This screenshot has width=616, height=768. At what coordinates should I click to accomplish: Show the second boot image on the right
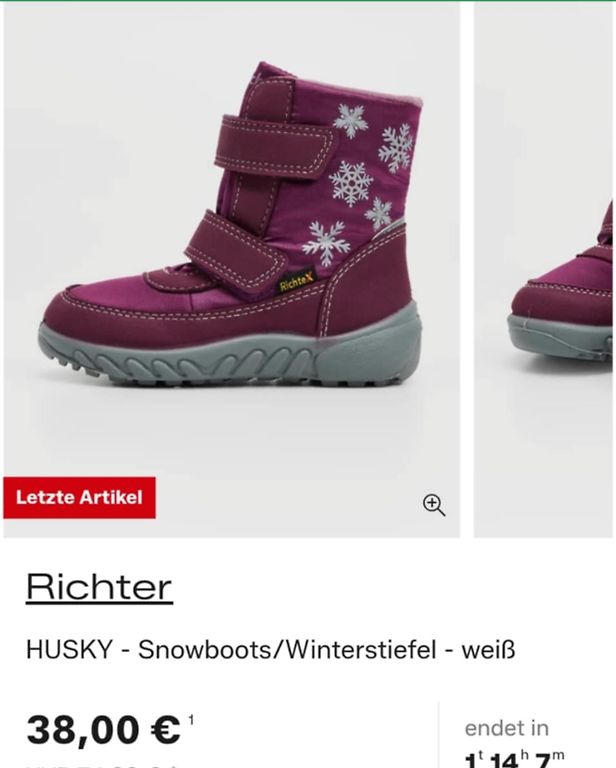(545, 269)
